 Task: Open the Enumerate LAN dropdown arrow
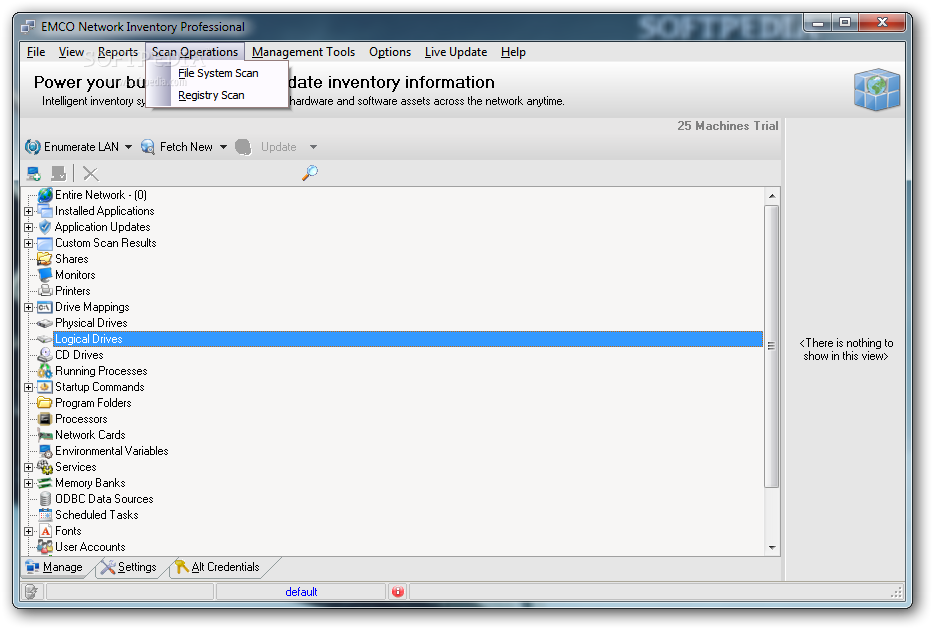pyautogui.click(x=128, y=147)
